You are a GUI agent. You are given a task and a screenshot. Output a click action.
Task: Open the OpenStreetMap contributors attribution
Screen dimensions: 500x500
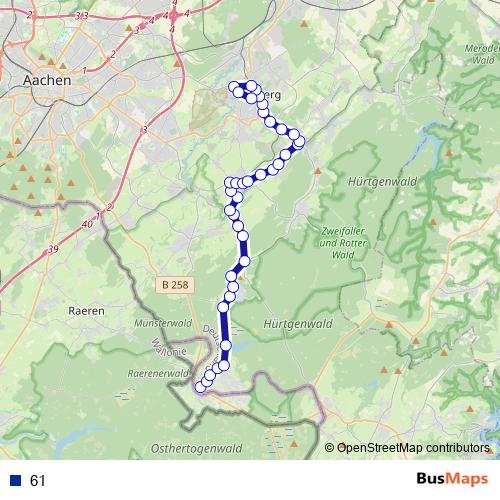[407, 448]
